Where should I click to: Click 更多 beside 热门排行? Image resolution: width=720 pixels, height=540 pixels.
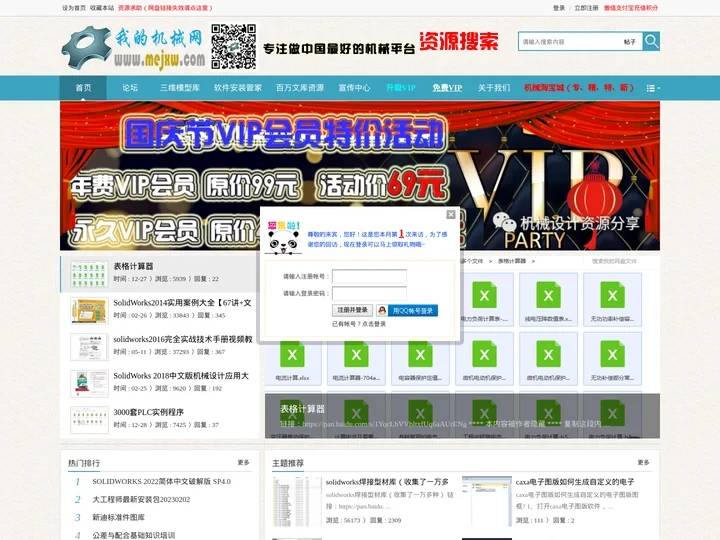(243, 462)
